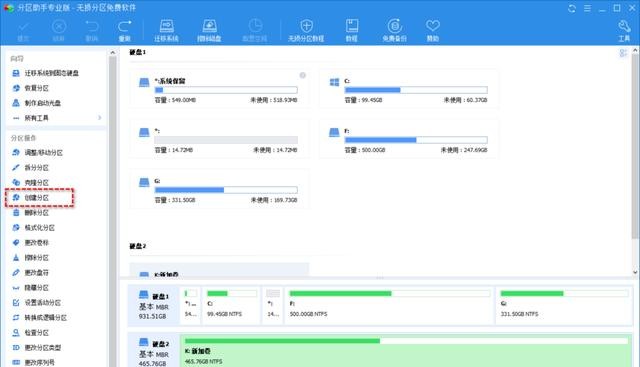Toggle the partition view layout icon
Screen dimensions: 640x367
coord(623,53)
